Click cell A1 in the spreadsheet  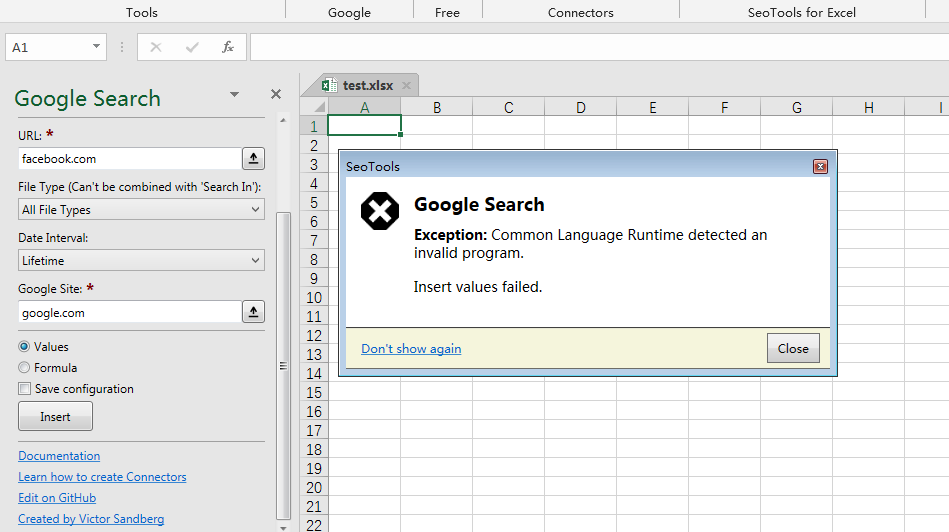coord(364,125)
